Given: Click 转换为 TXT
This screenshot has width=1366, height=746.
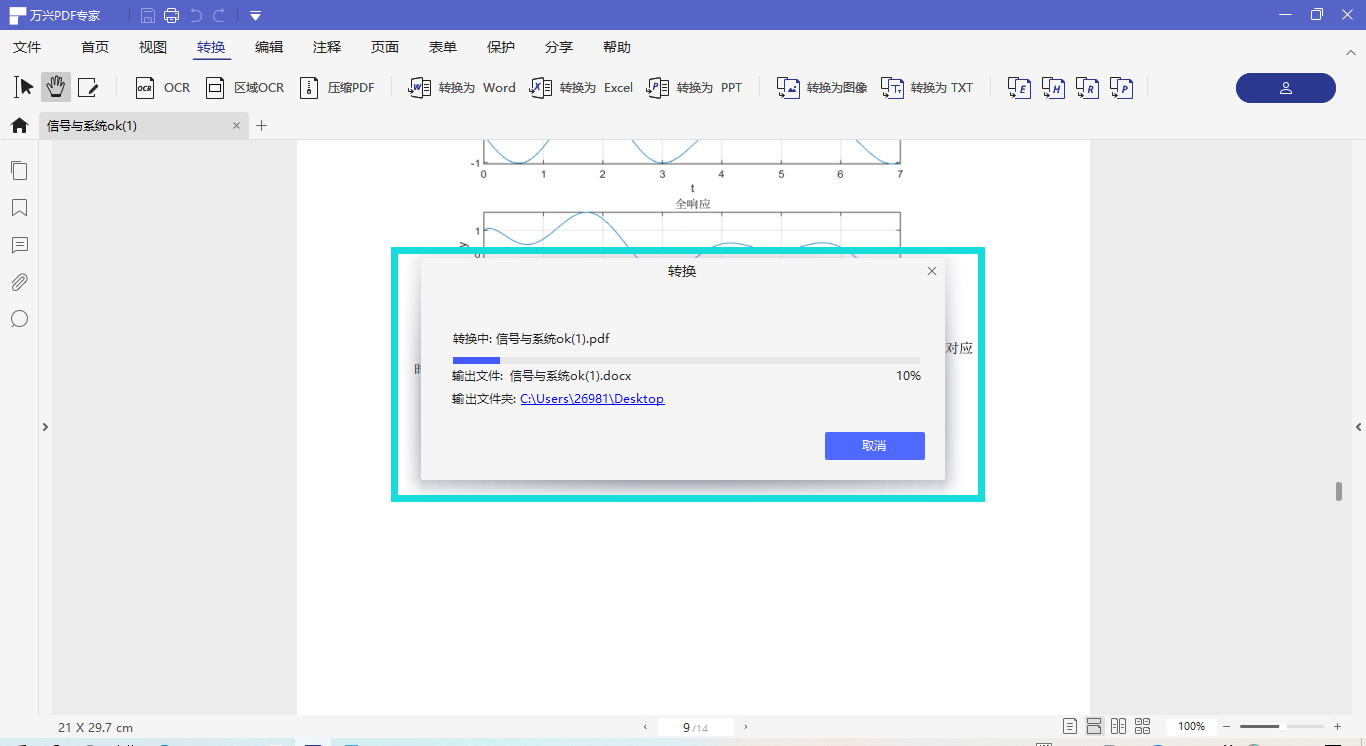Looking at the screenshot, I should pos(927,88).
